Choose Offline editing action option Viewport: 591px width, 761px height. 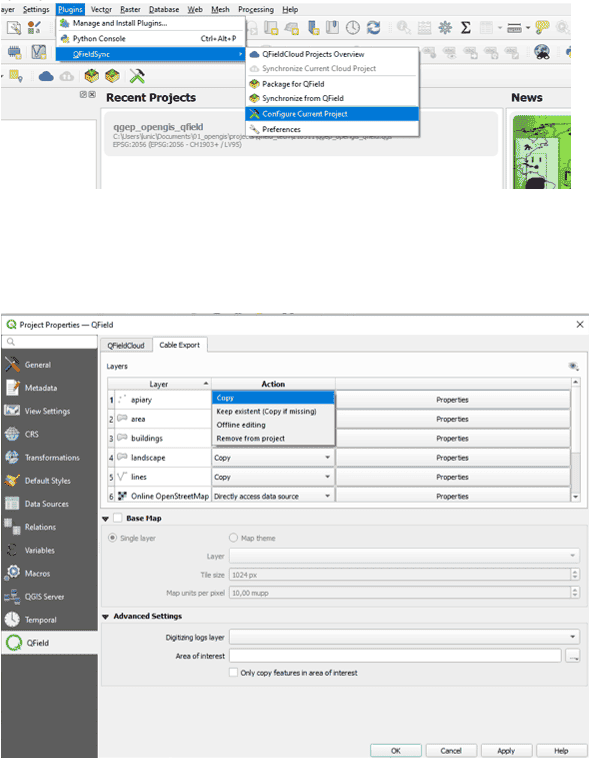point(273,425)
